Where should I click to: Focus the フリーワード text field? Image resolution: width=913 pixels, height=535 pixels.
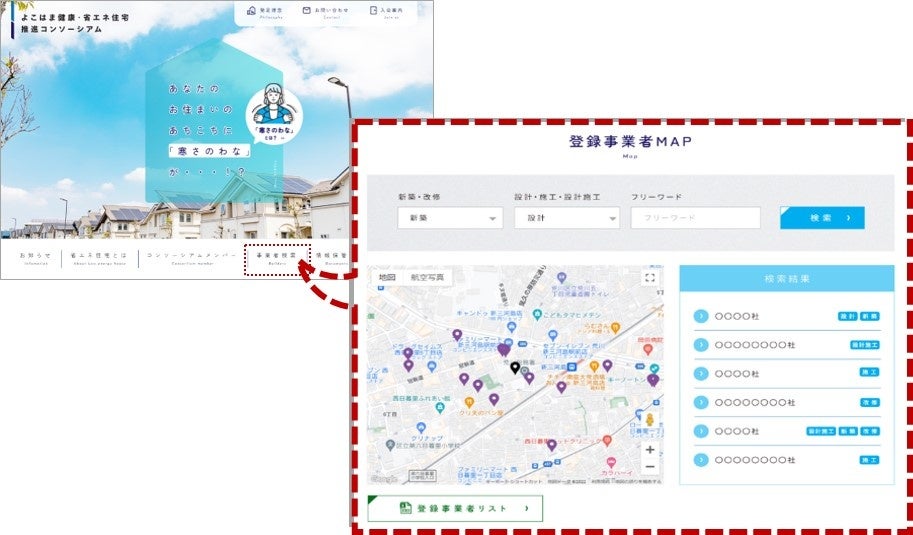click(695, 218)
